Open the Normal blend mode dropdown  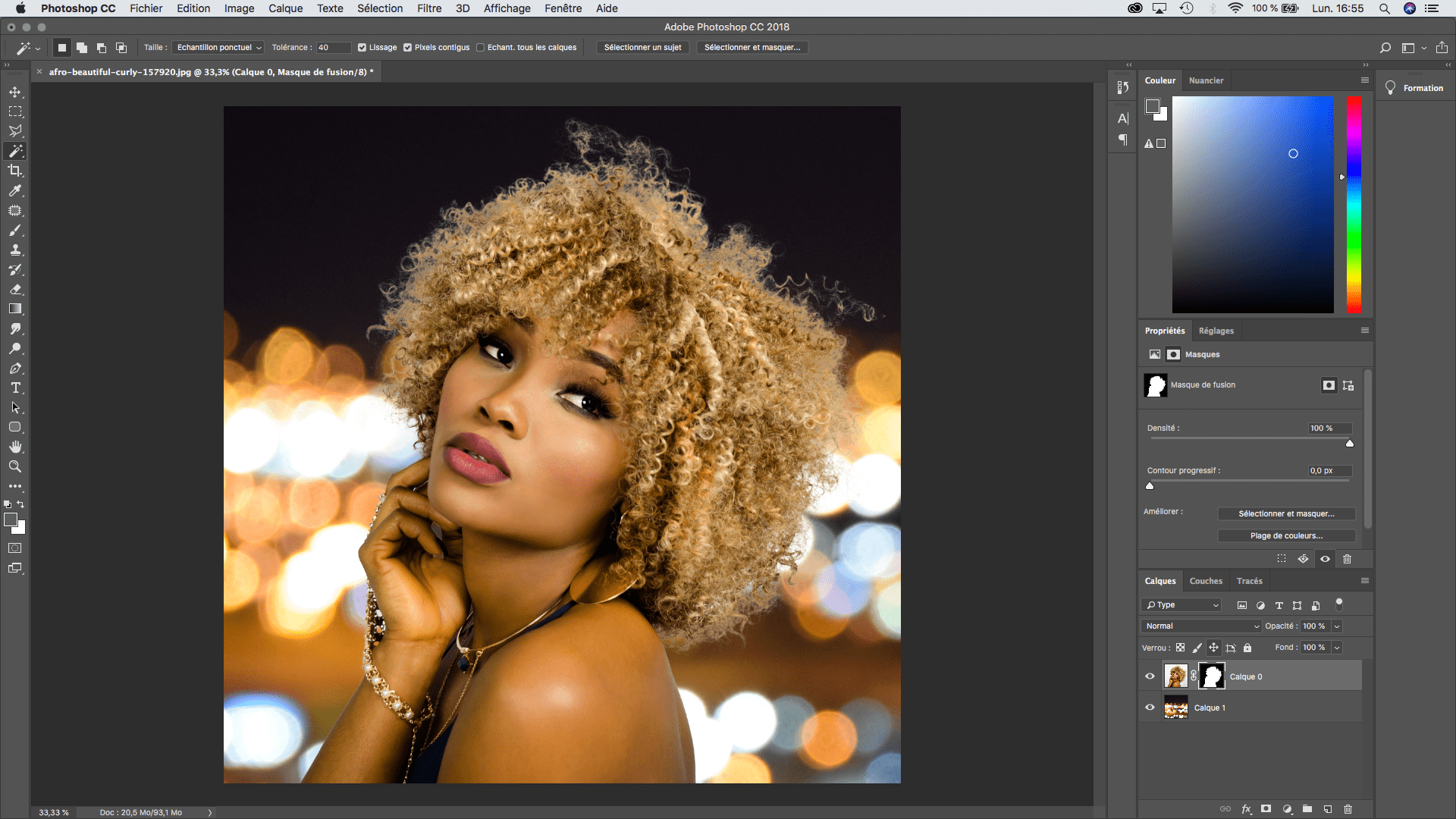point(1200,626)
